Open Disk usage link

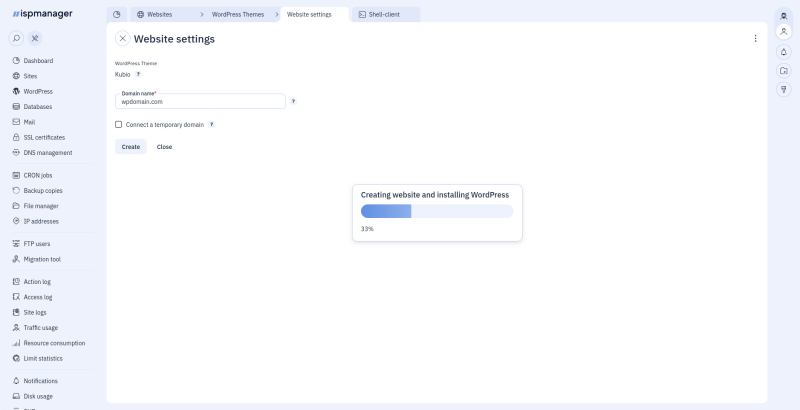pos(38,396)
